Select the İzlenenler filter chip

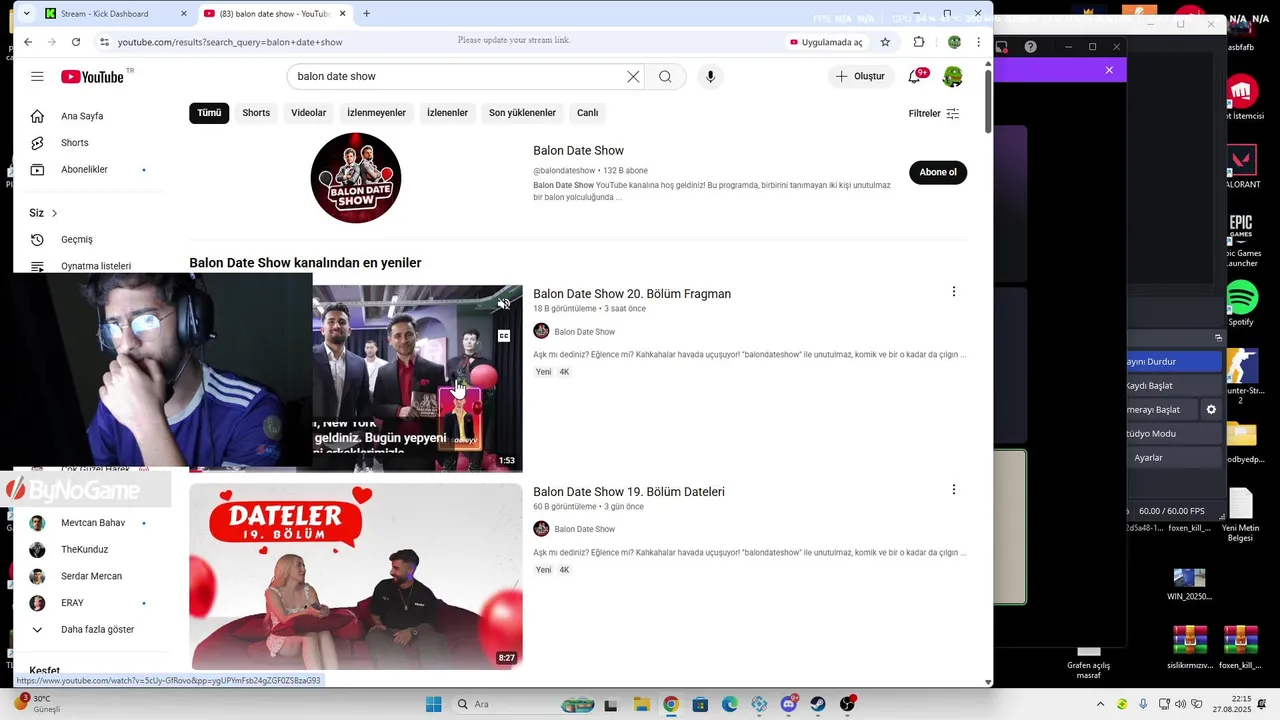[x=447, y=113]
